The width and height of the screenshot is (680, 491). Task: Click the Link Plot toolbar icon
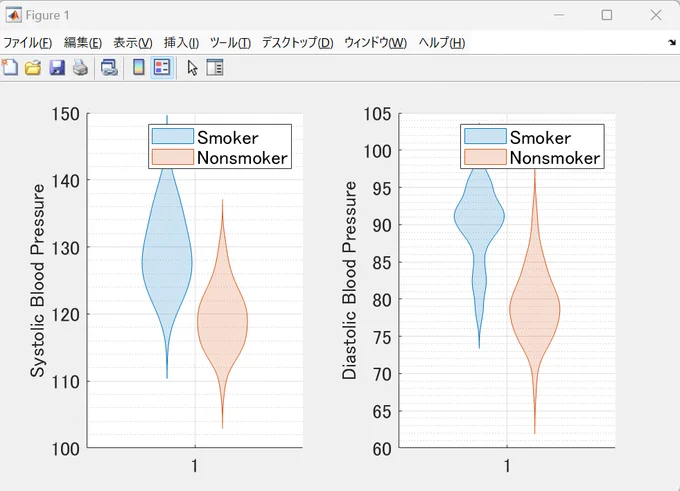[x=109, y=68]
